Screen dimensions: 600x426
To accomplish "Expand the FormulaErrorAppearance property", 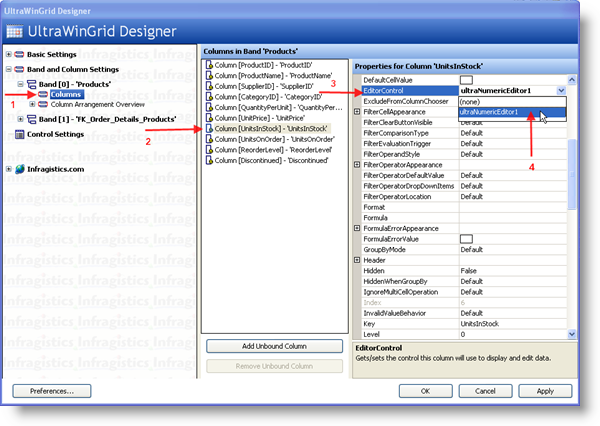I will click(357, 228).
